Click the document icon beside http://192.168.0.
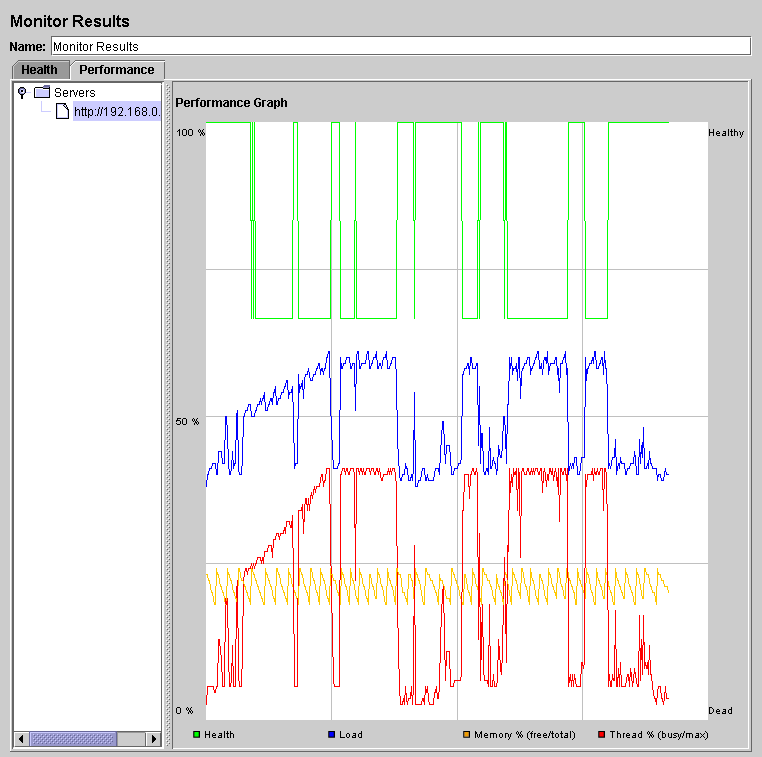Image resolution: width=762 pixels, height=757 pixels. click(62, 112)
